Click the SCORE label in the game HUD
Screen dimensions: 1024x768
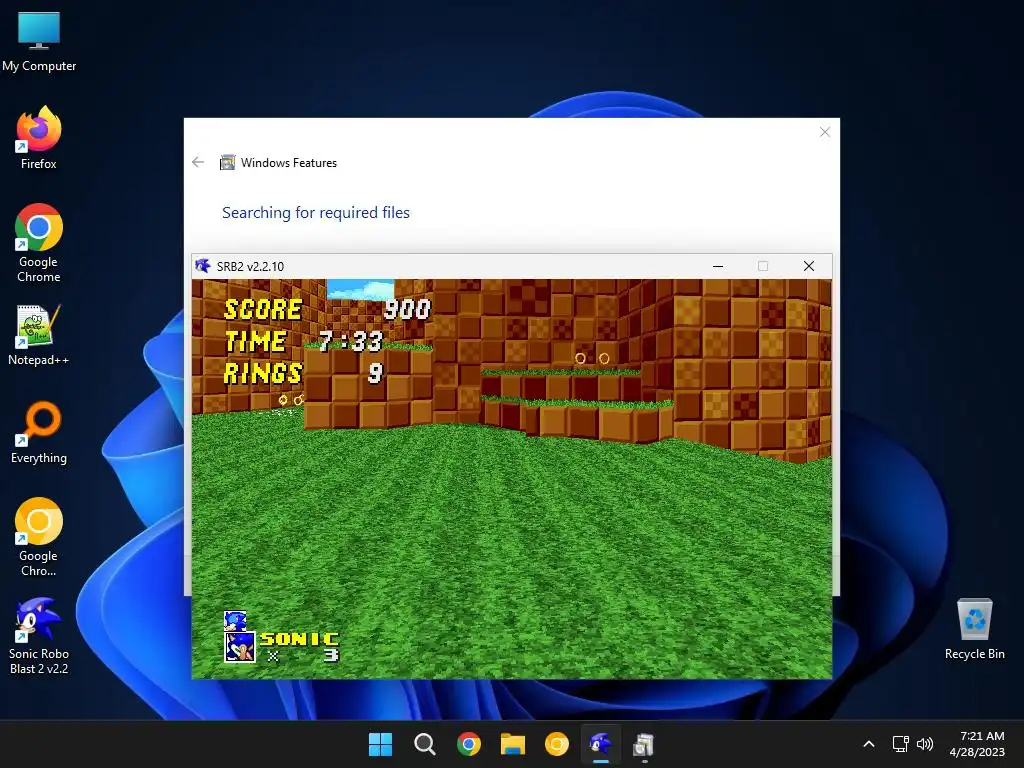[x=263, y=309]
